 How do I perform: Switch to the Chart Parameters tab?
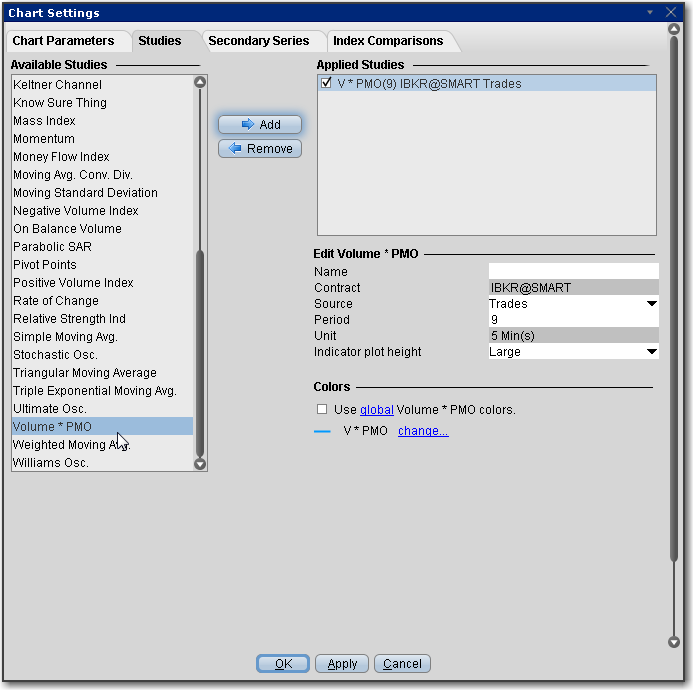[68, 41]
